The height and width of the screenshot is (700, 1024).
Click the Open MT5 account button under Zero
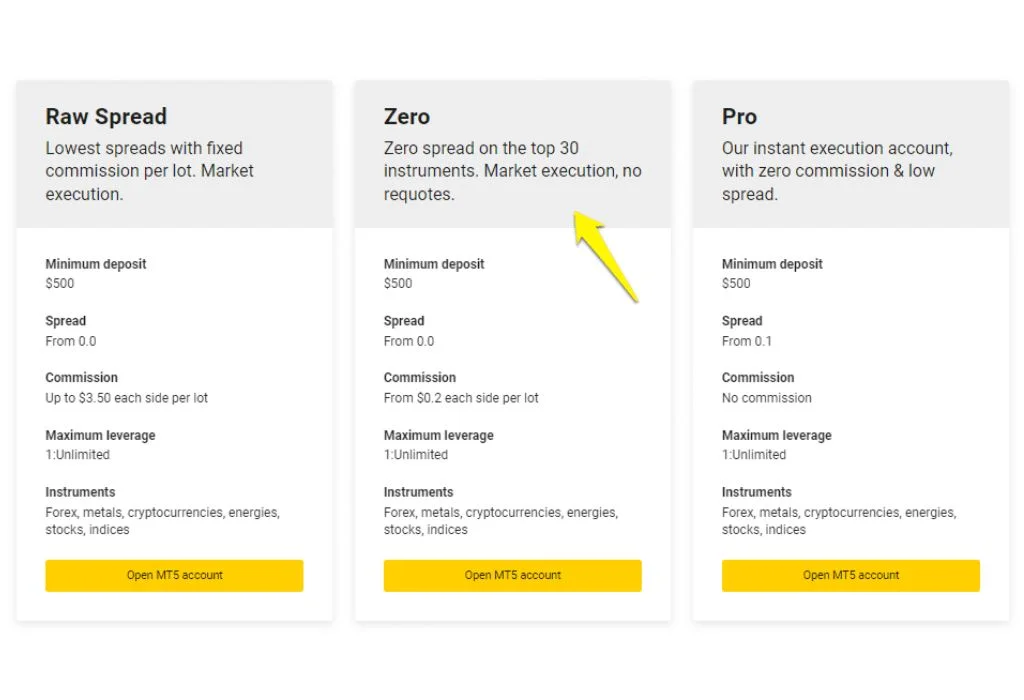coord(512,575)
